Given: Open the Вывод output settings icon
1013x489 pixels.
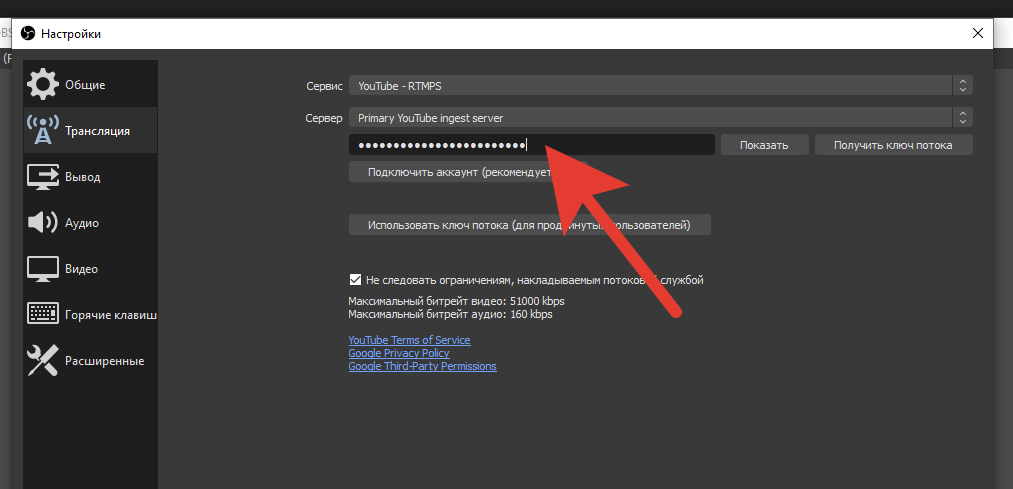Looking at the screenshot, I should pyautogui.click(x=43, y=177).
